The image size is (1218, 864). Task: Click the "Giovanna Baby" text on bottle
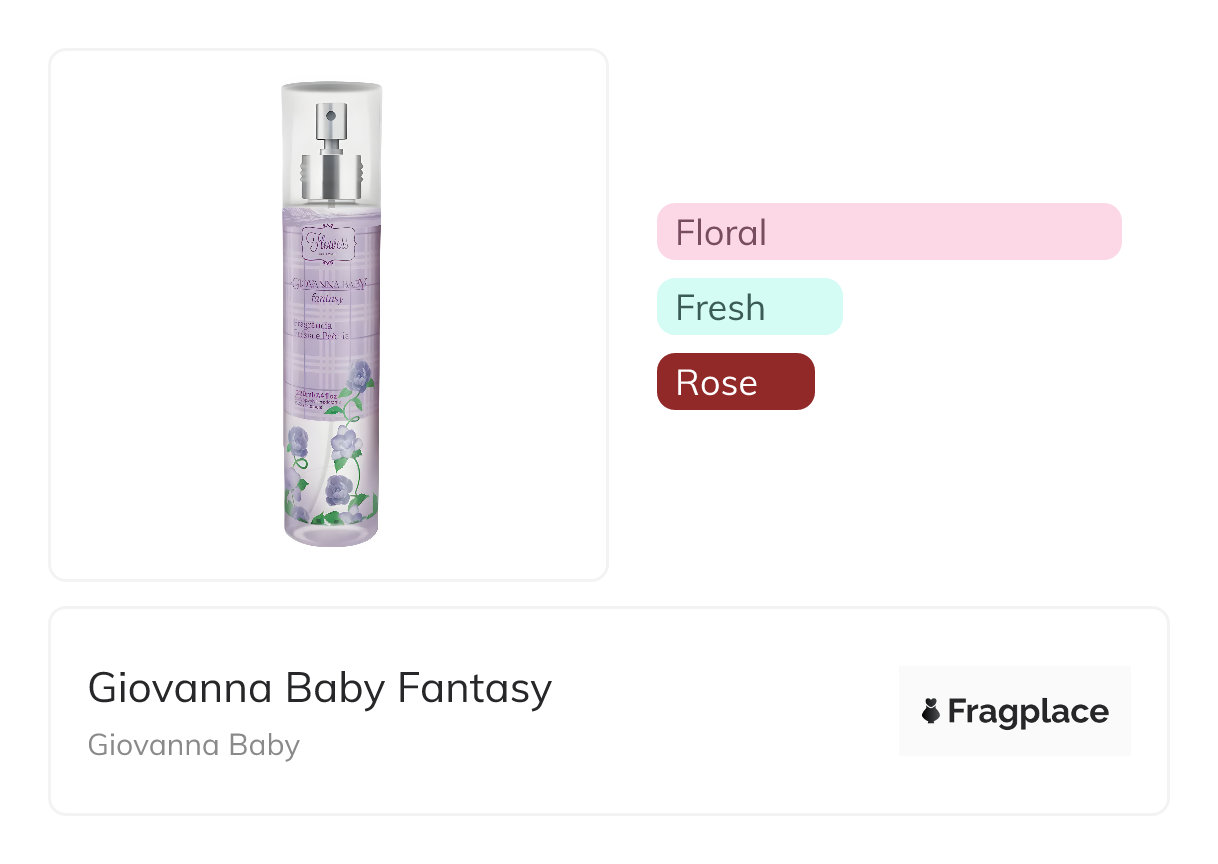pyautogui.click(x=330, y=283)
